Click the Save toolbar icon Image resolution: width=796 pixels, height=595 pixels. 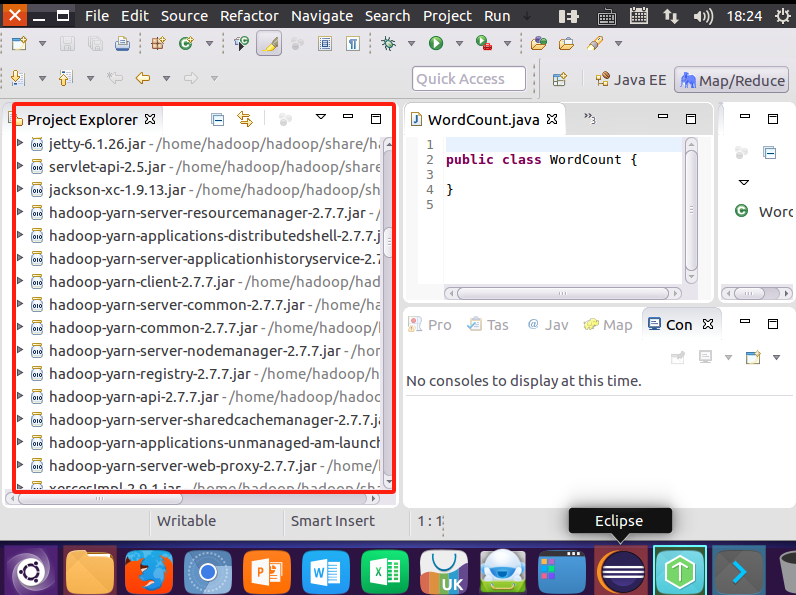[x=67, y=44]
